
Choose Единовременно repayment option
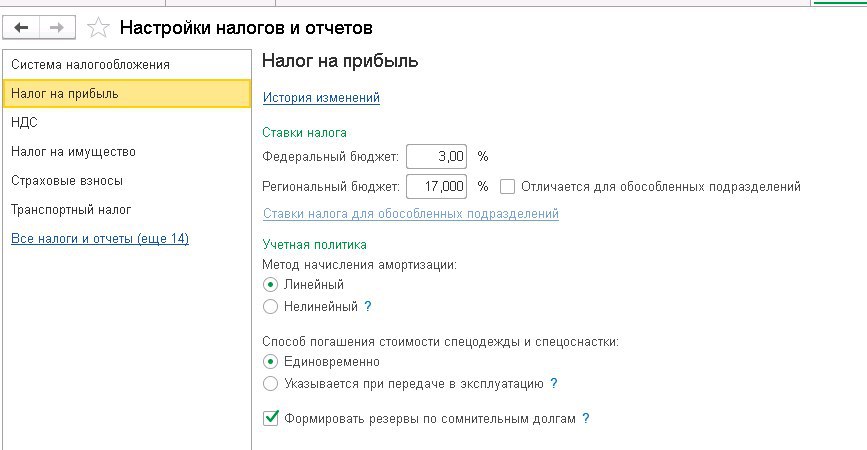[x=270, y=362]
